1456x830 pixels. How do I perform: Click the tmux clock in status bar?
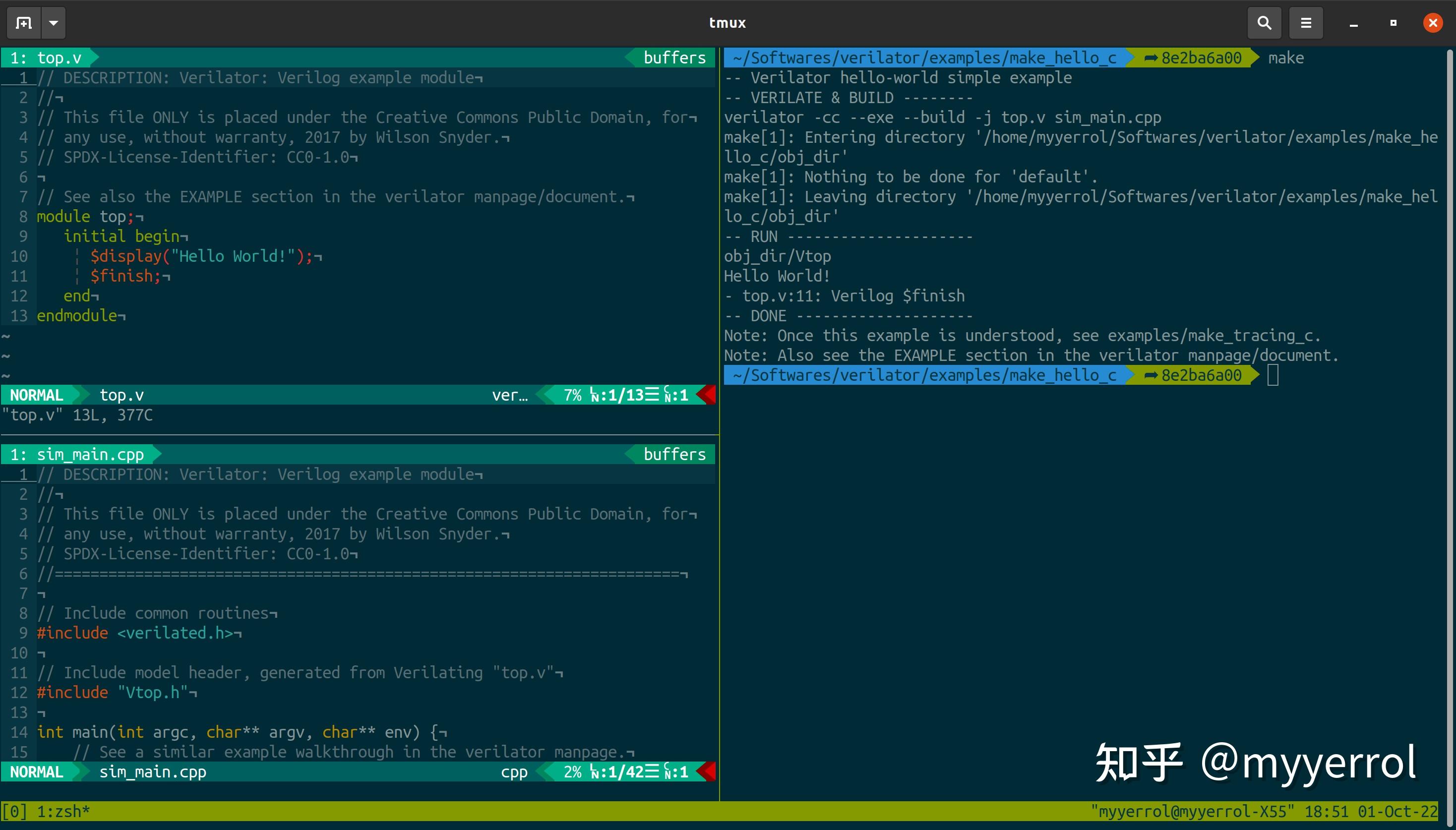pos(1326,811)
